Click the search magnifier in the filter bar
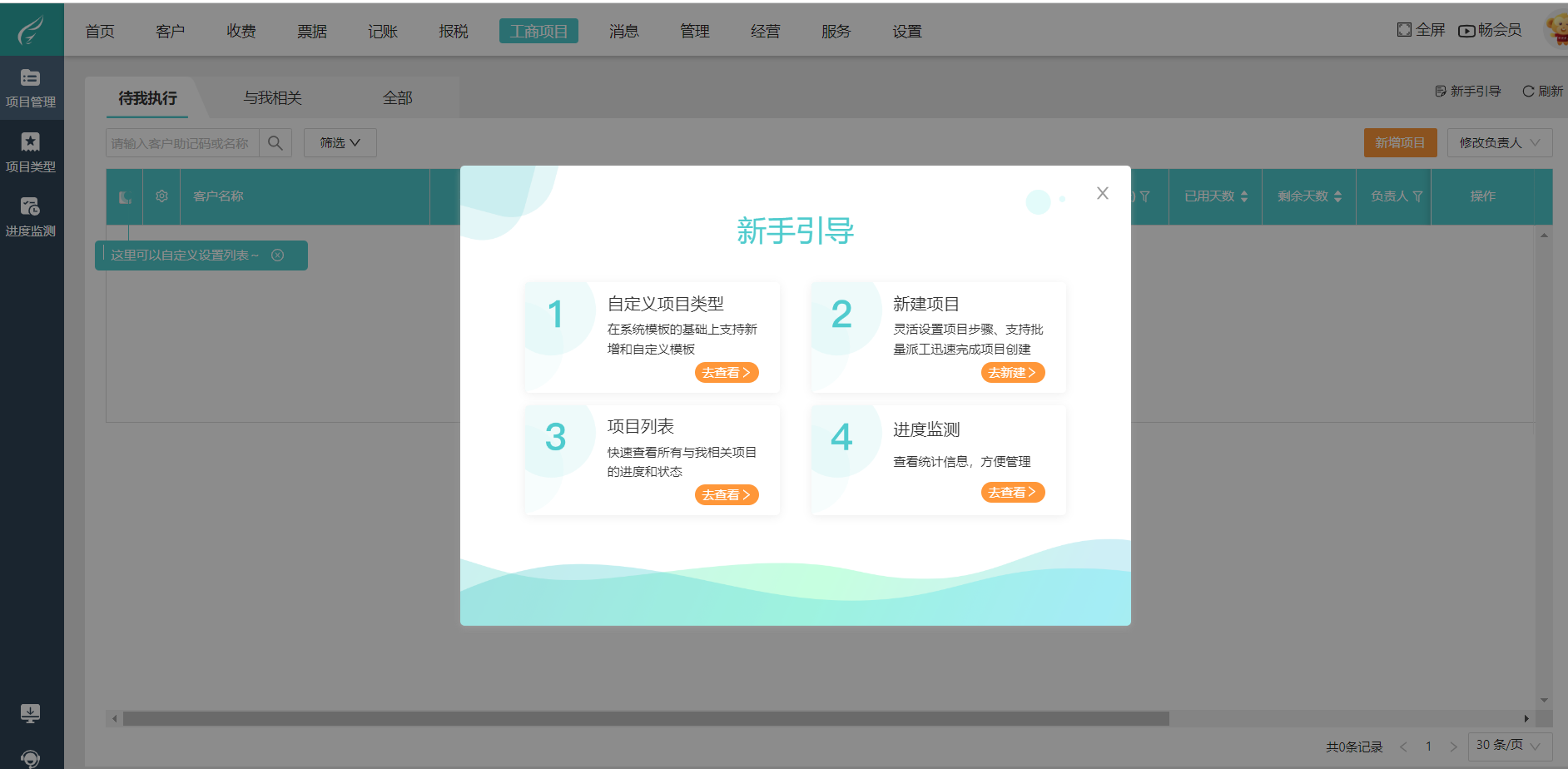Viewport: 1568px width, 769px height. click(x=275, y=142)
